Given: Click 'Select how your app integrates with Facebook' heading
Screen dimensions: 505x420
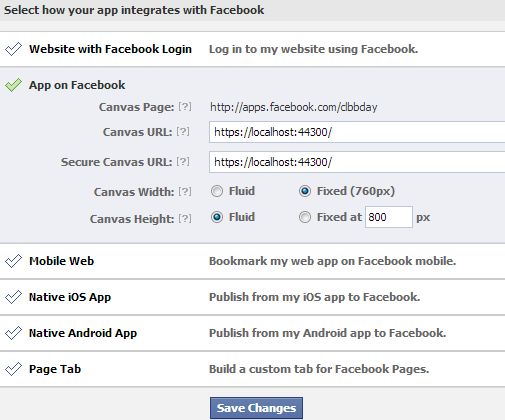Looking at the screenshot, I should 134,10.
